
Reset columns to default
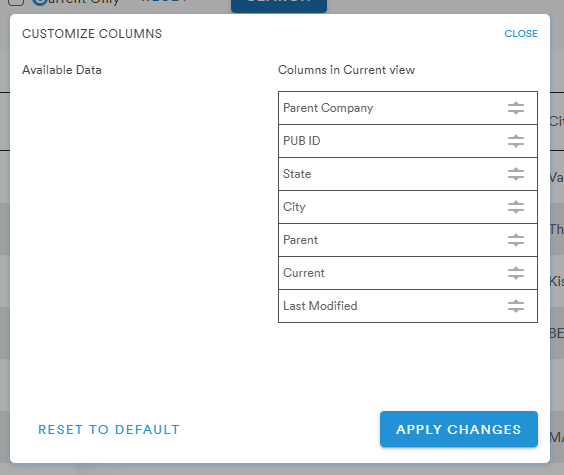[109, 429]
